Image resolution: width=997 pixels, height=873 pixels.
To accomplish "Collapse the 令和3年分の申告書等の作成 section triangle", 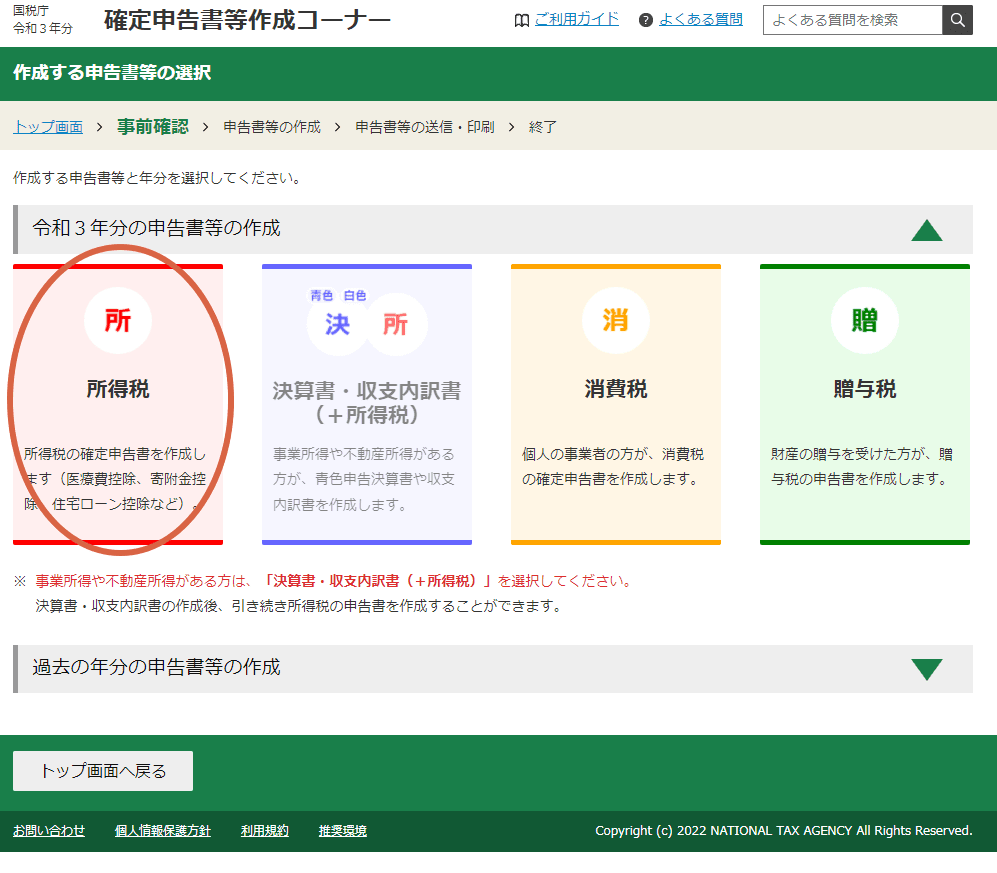I will (926, 230).
